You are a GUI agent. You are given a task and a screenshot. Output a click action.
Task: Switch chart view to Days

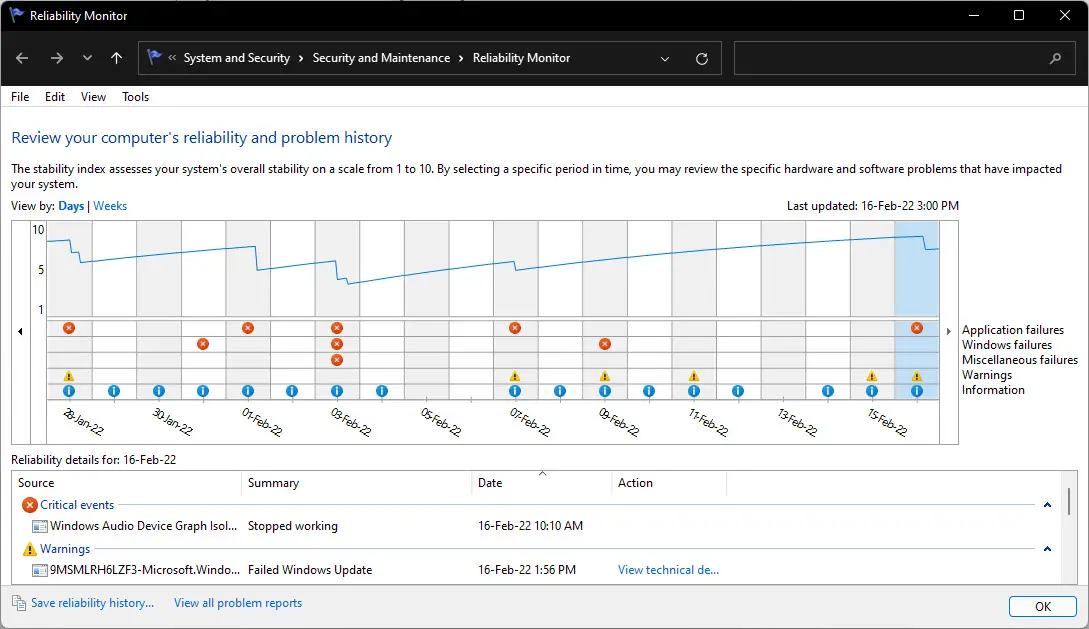click(x=71, y=206)
